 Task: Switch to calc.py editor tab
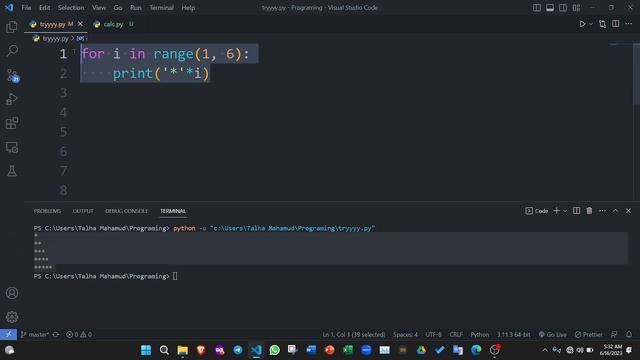(x=113, y=24)
